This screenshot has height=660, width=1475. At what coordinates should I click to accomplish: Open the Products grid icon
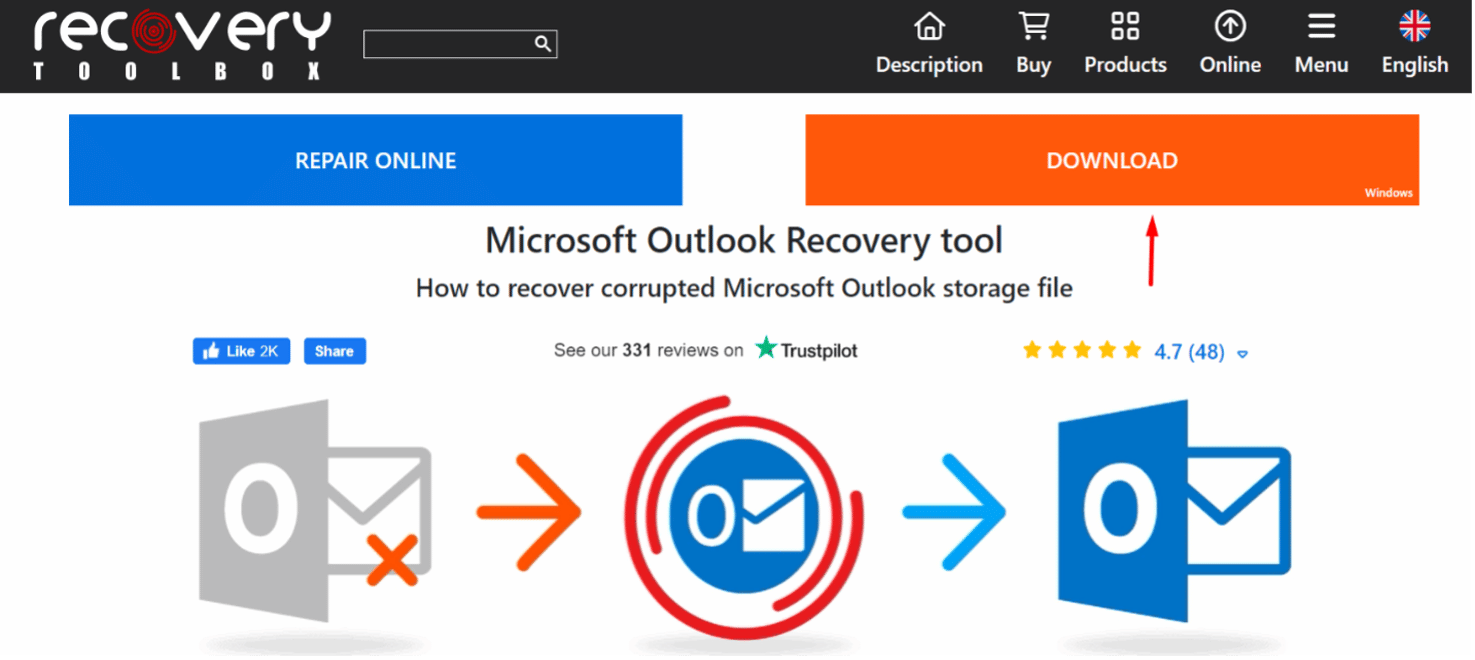click(1125, 27)
